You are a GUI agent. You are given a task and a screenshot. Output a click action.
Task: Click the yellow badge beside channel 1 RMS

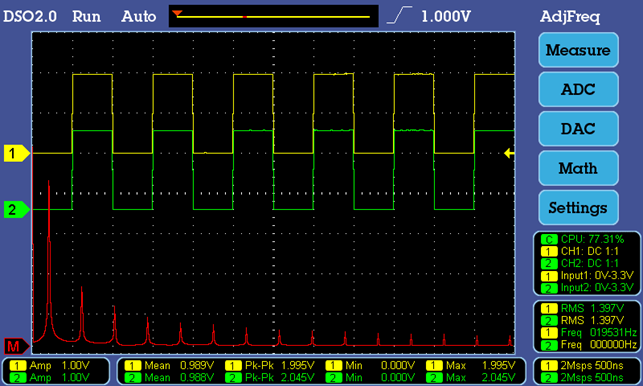point(549,308)
